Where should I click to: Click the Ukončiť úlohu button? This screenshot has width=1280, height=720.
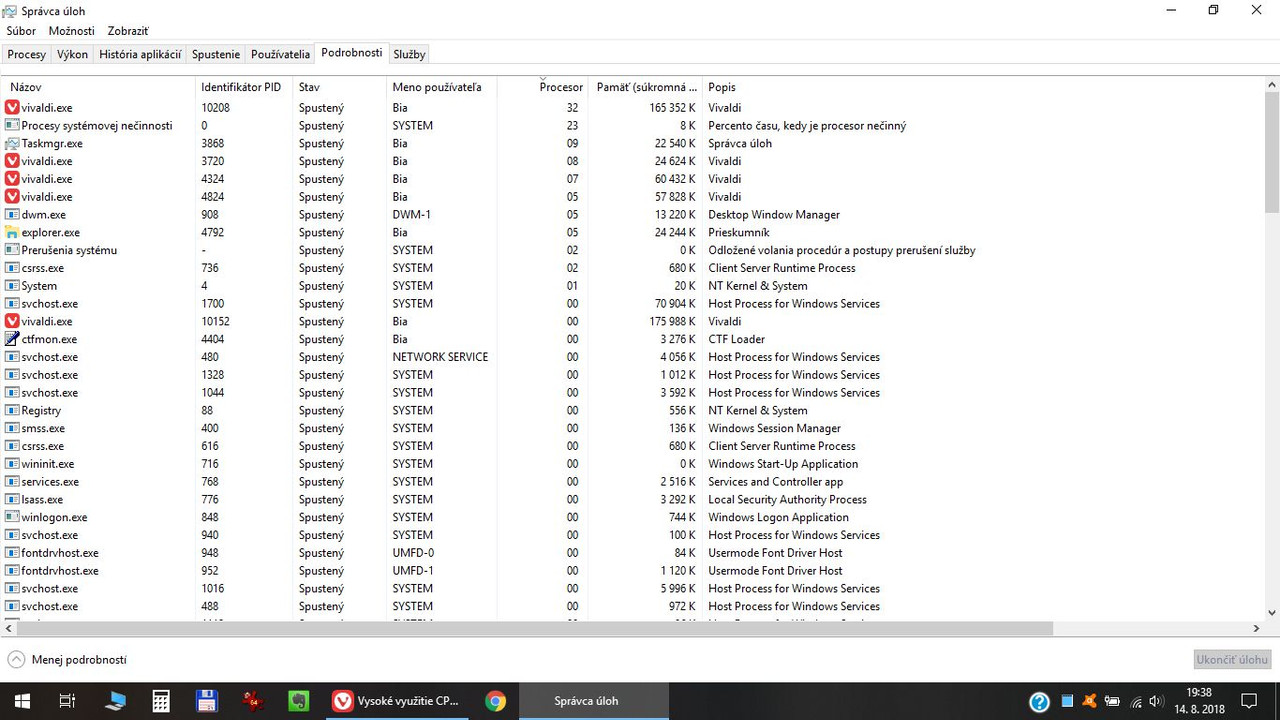click(1233, 659)
